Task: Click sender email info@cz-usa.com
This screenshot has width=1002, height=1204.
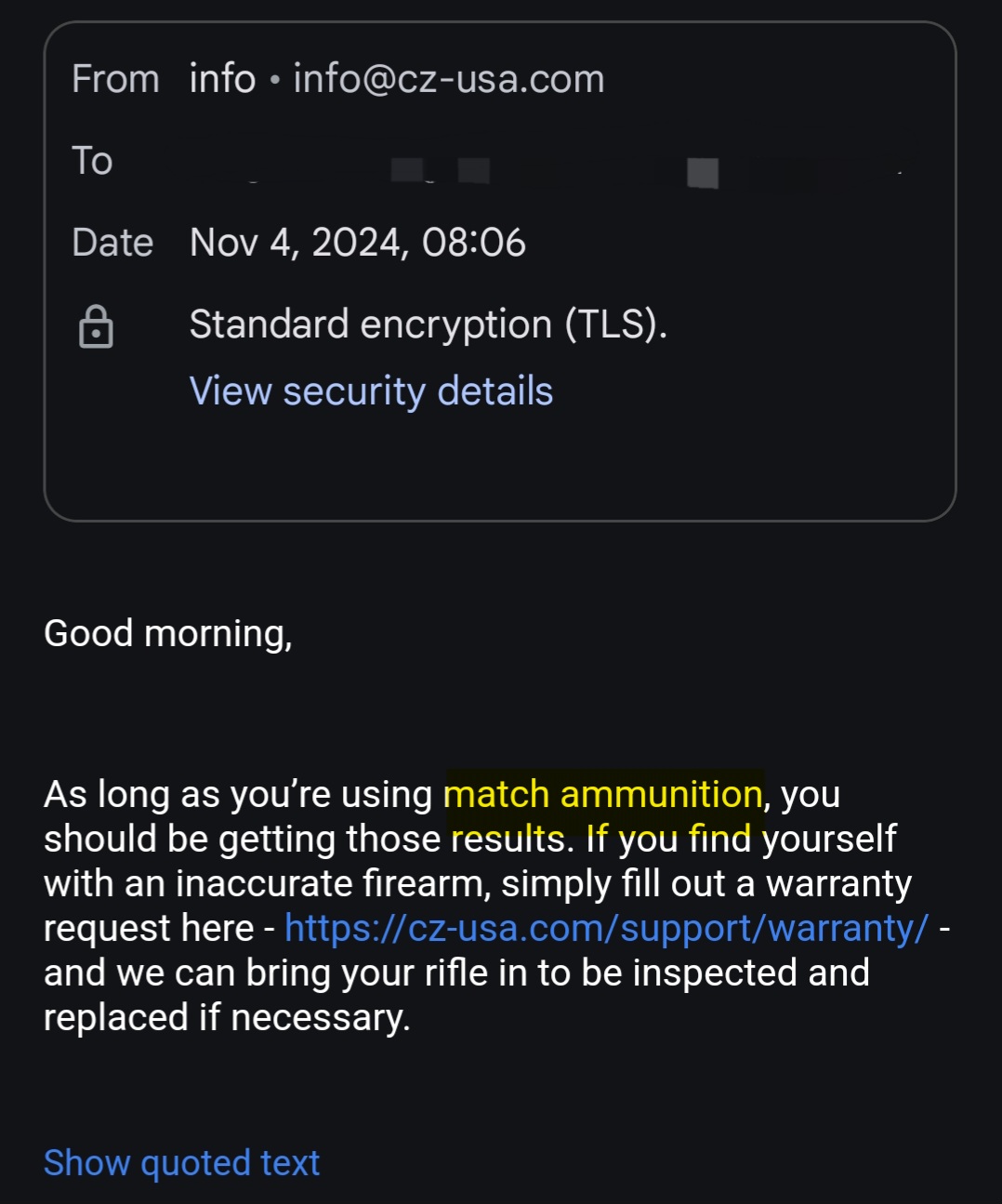Action: 449,79
